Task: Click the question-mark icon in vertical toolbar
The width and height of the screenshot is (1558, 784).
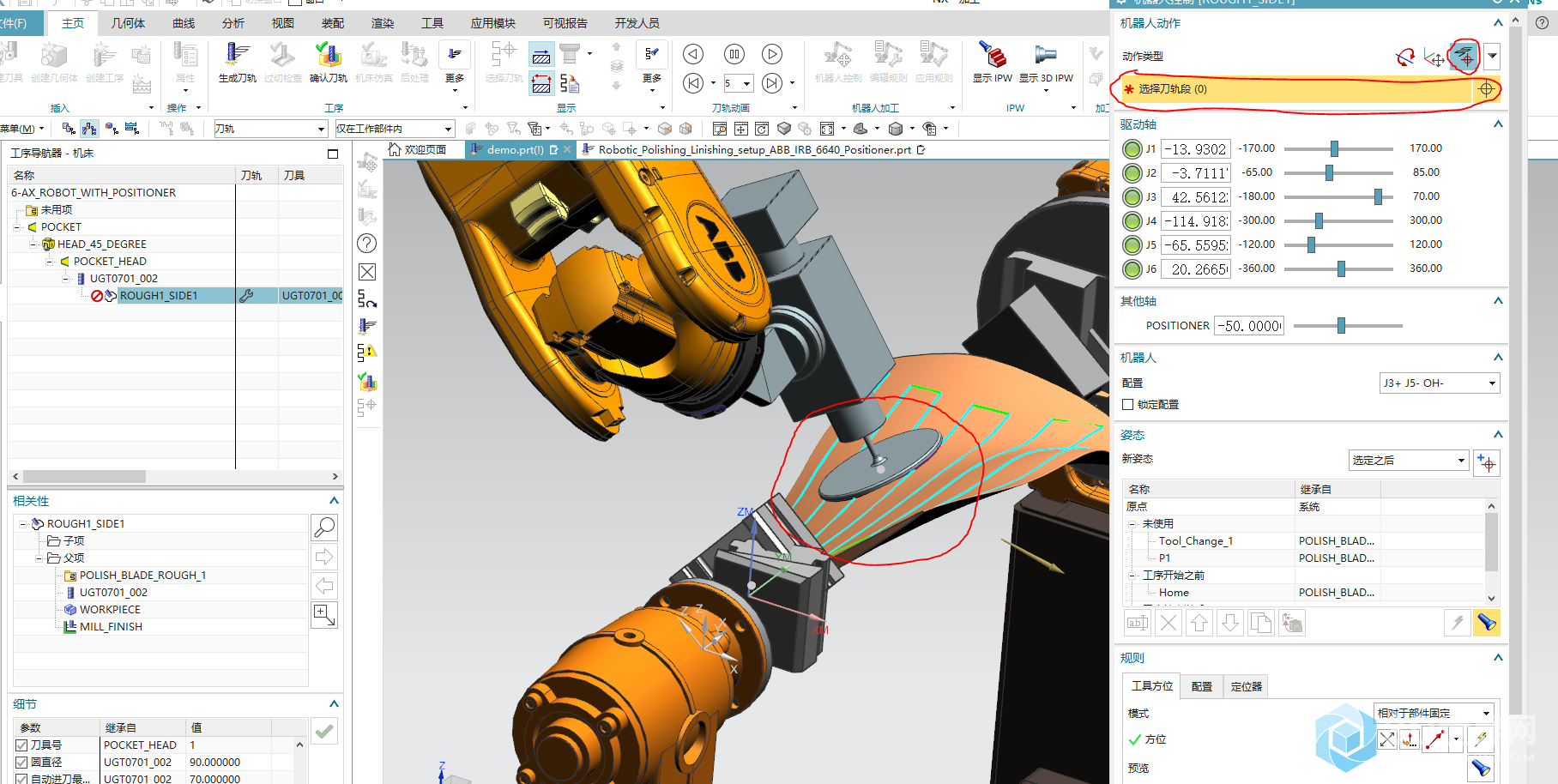Action: point(367,244)
